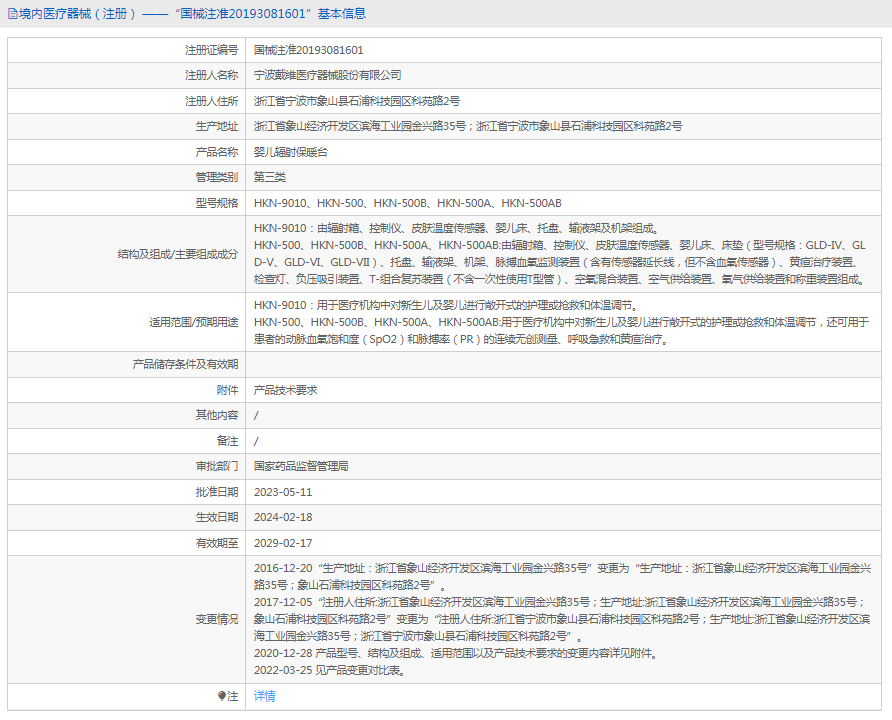Screen dimensions: 892x720
Task: Click the 型号规格 row label
Action: 216,203
